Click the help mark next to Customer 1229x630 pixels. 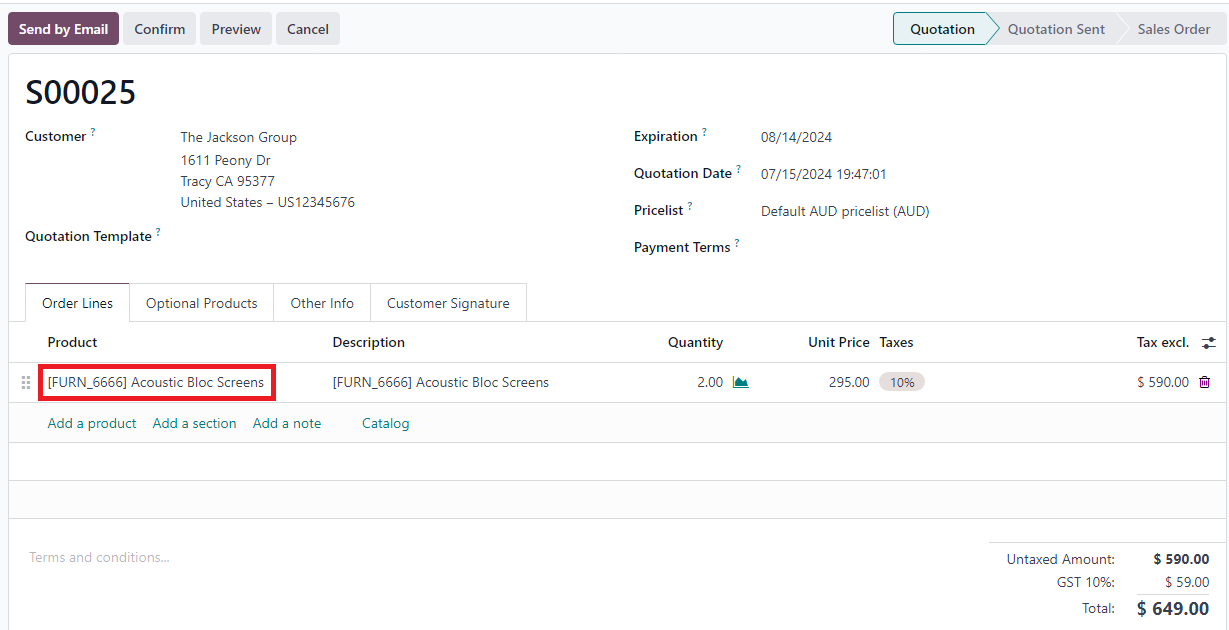click(x=93, y=132)
